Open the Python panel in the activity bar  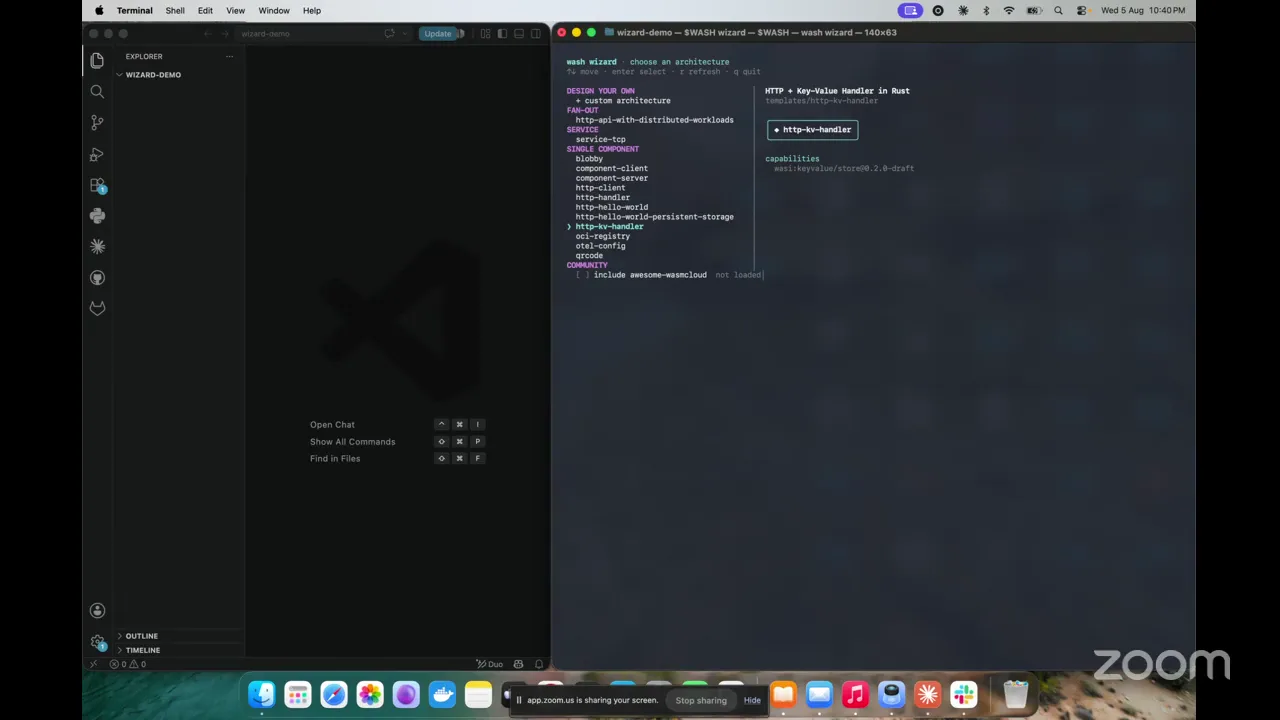(97, 216)
